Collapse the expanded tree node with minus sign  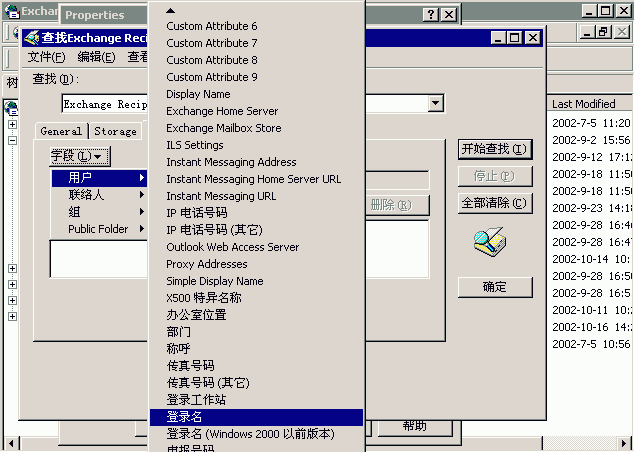click(12, 141)
